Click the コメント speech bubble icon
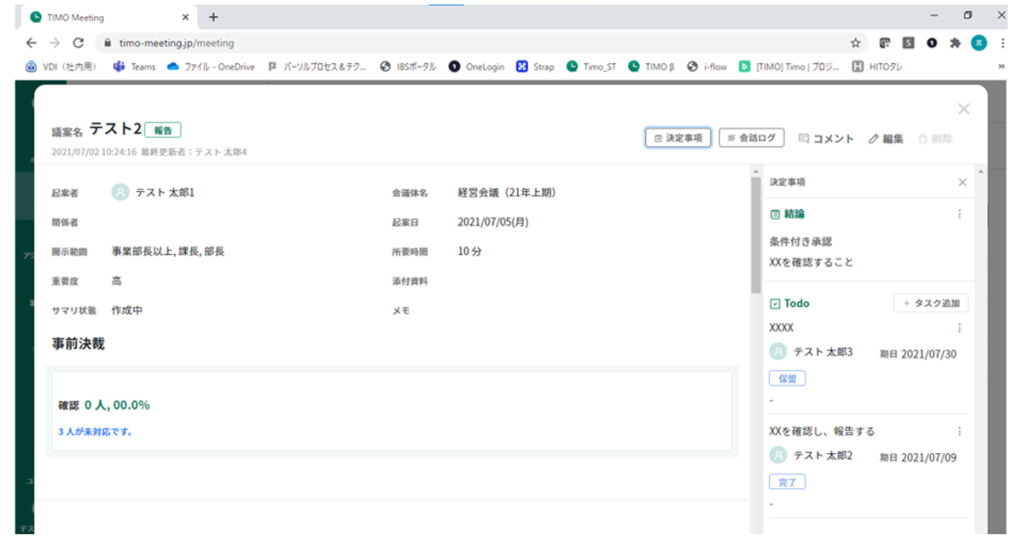This screenshot has width=1024, height=540. (x=804, y=138)
